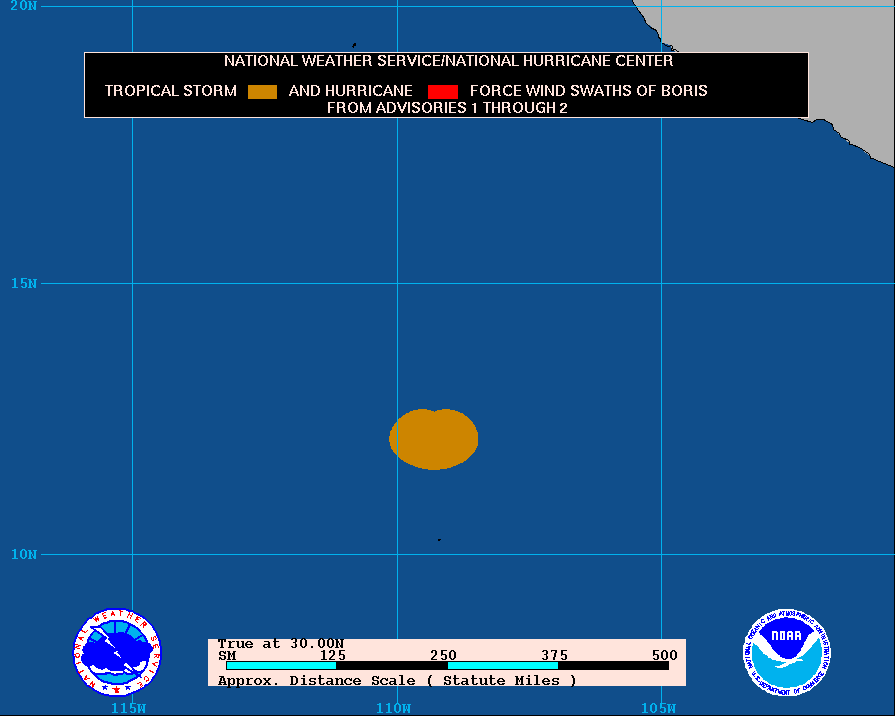Click the 'SM' unit label on scale
895x716 pixels.
227,656
